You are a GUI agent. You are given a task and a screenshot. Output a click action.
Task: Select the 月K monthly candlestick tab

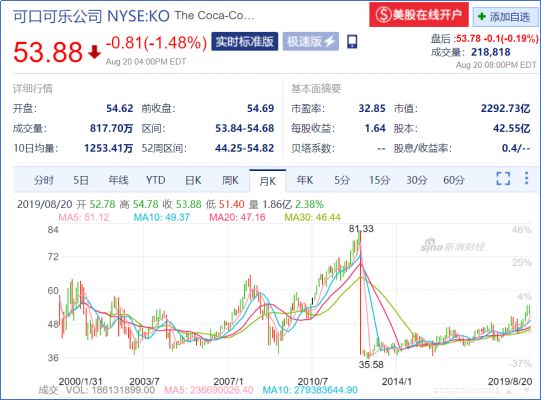[x=267, y=181]
